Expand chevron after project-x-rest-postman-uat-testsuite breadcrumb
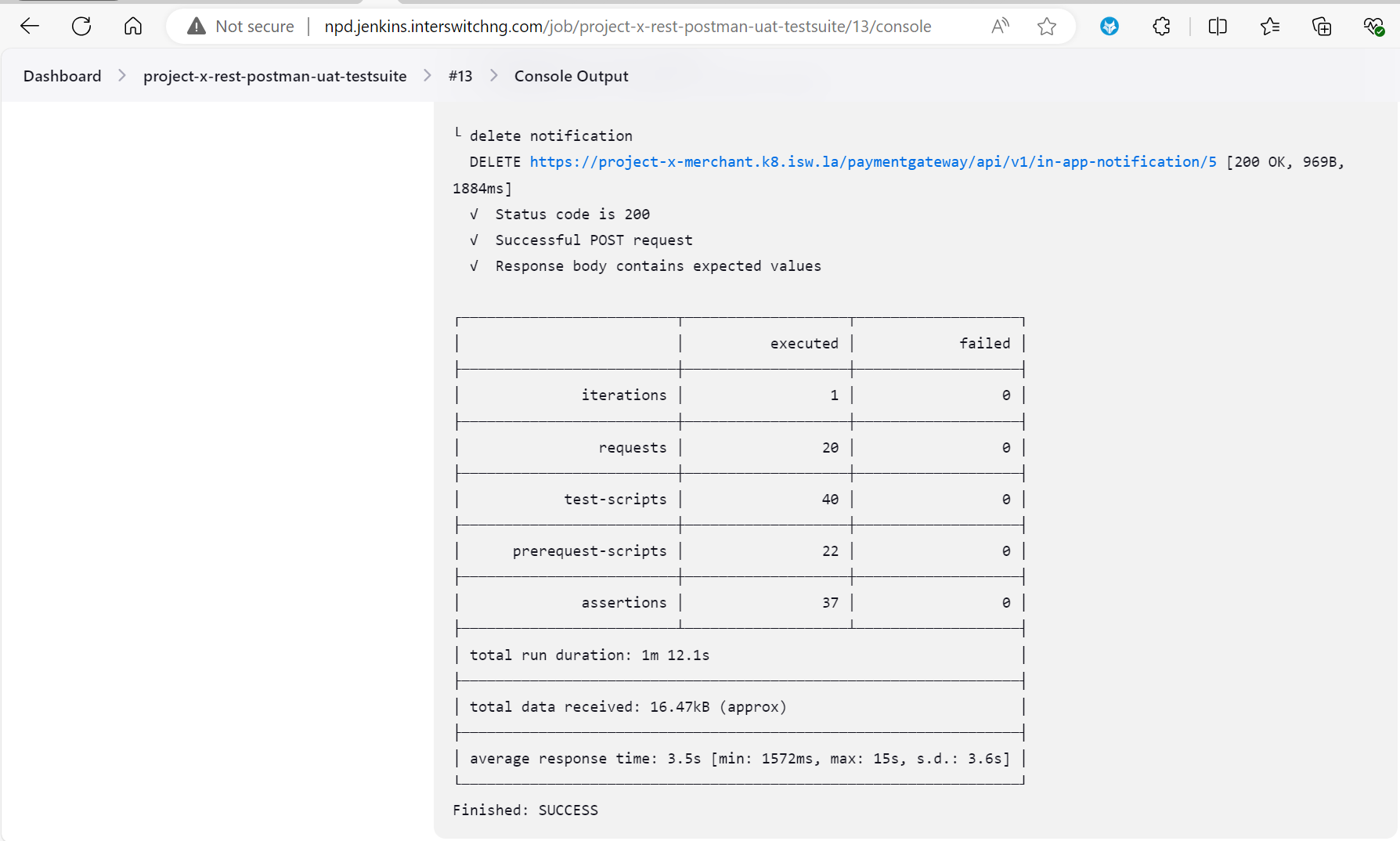1400x841 pixels. click(428, 76)
